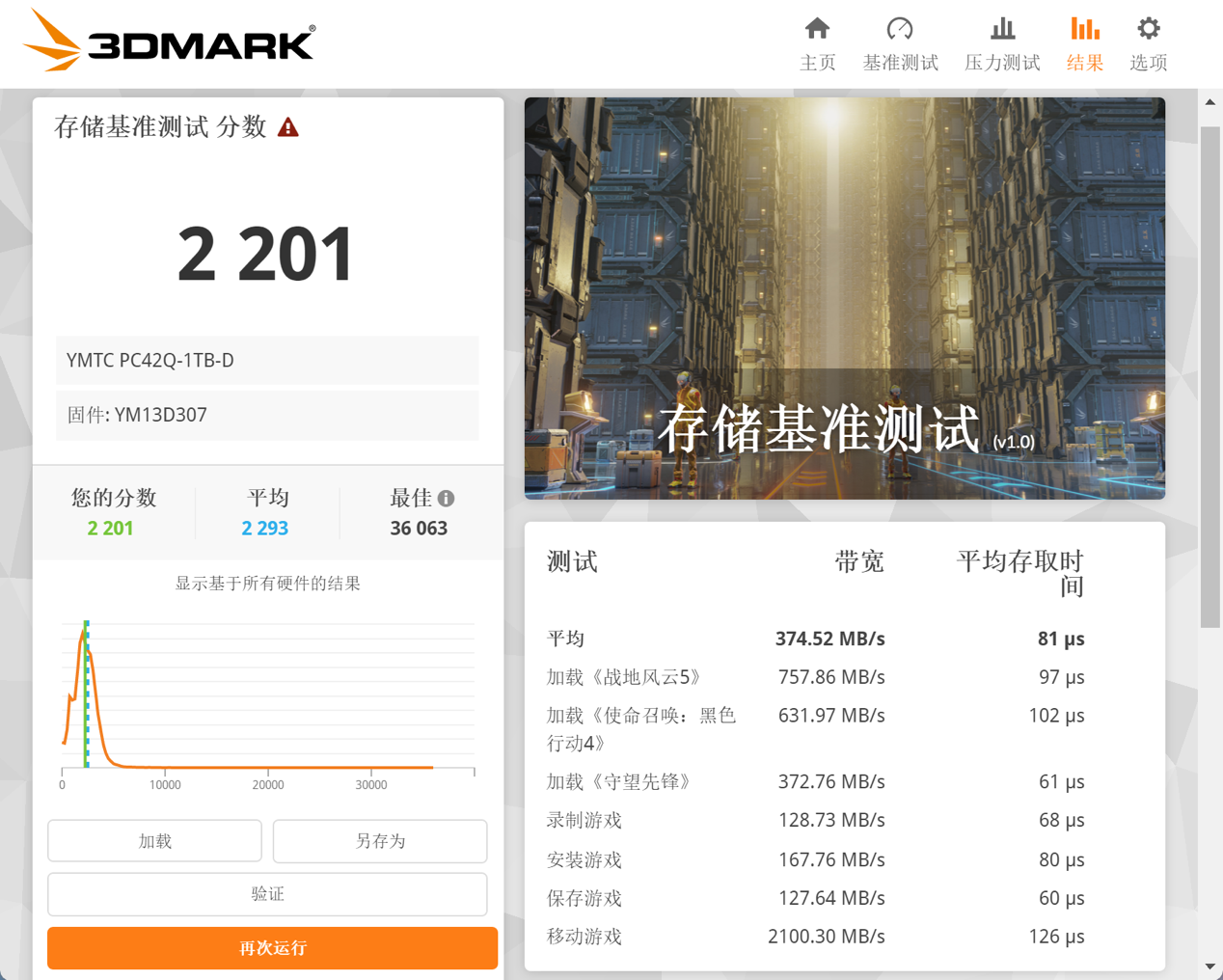Click the green 您的分数 value 2 201
The width and height of the screenshot is (1223, 980).
click(110, 529)
